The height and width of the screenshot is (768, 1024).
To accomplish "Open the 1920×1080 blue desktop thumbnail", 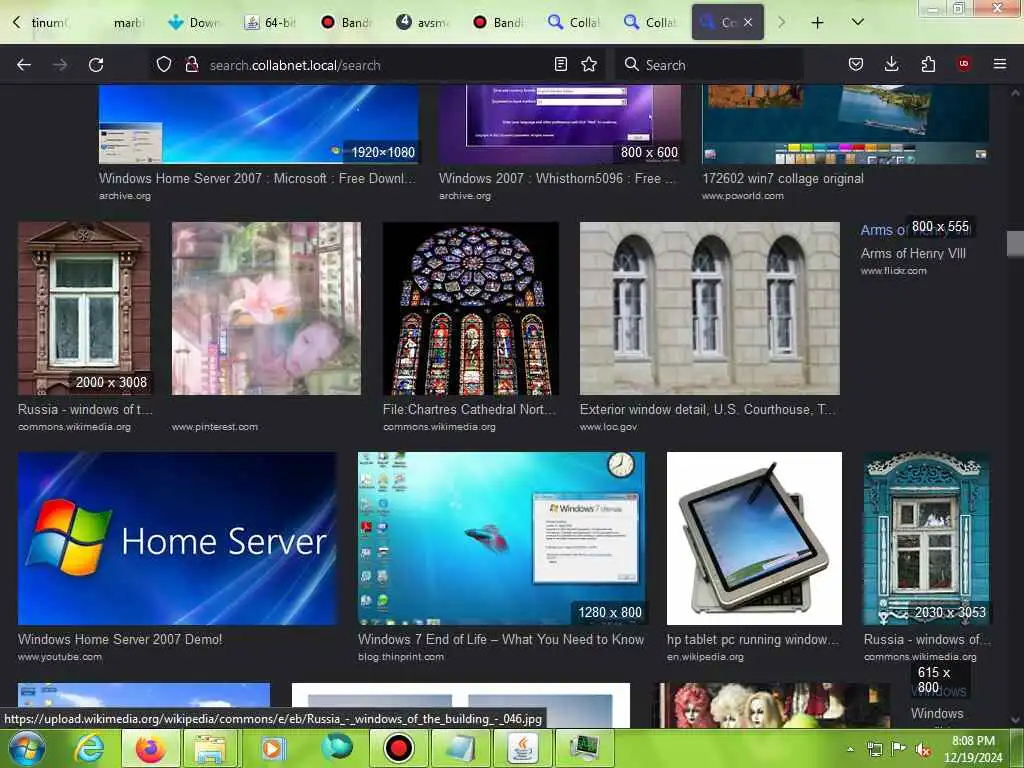I will point(259,124).
